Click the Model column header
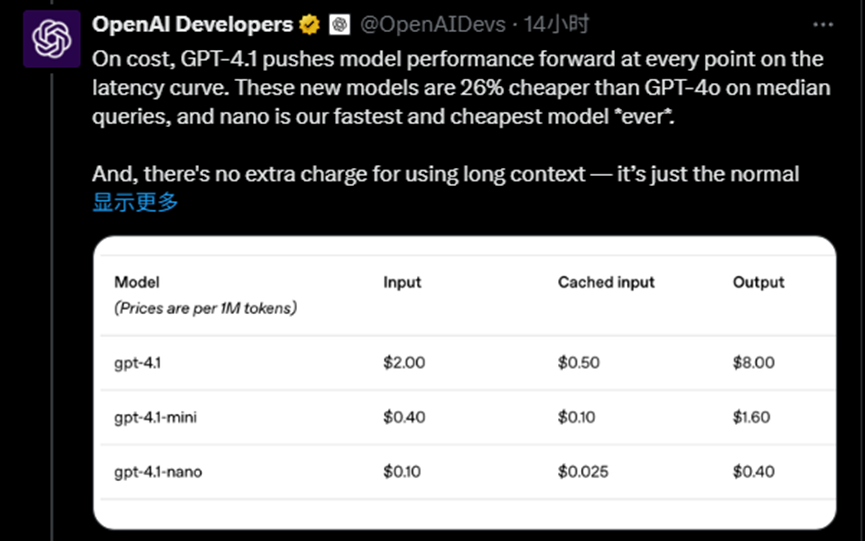Image resolution: width=865 pixels, height=541 pixels. 137,282
